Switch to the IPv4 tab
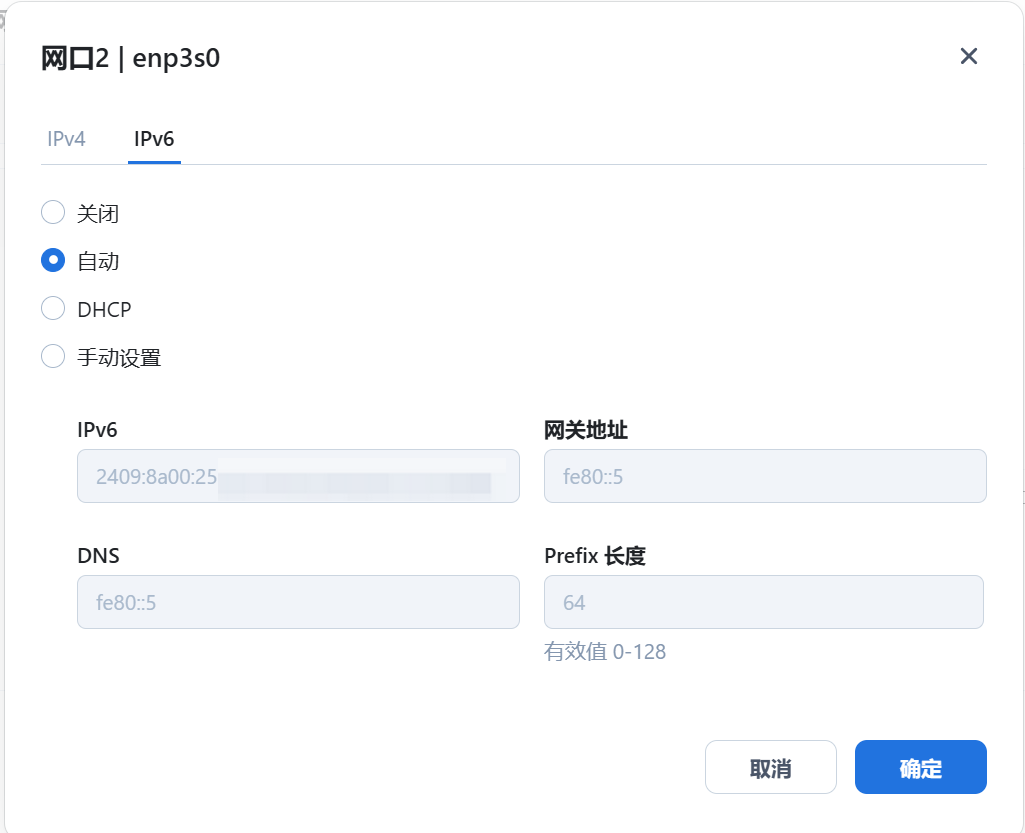The height and width of the screenshot is (833, 1025). [x=66, y=139]
